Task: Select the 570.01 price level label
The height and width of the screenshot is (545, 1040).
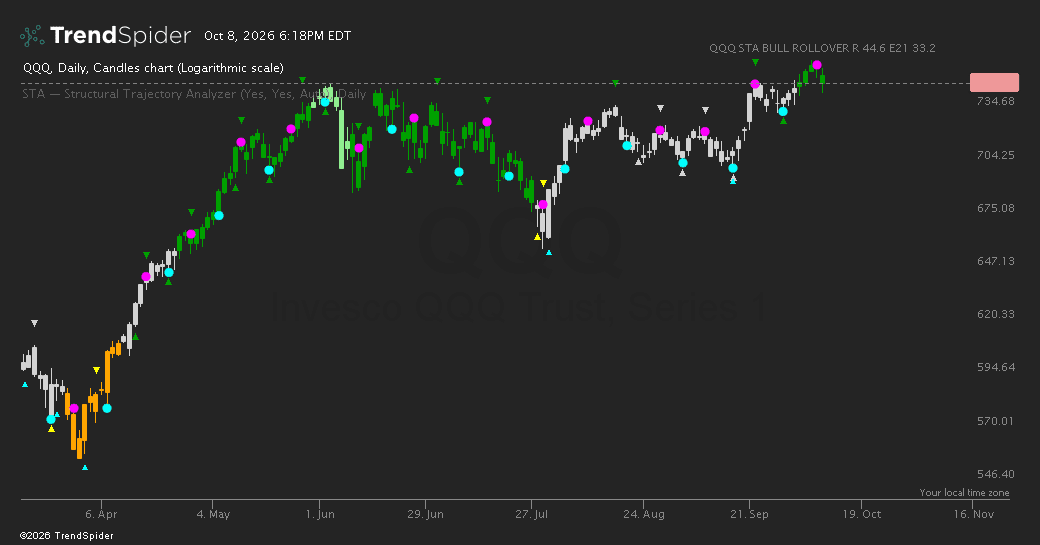Action: click(996, 421)
